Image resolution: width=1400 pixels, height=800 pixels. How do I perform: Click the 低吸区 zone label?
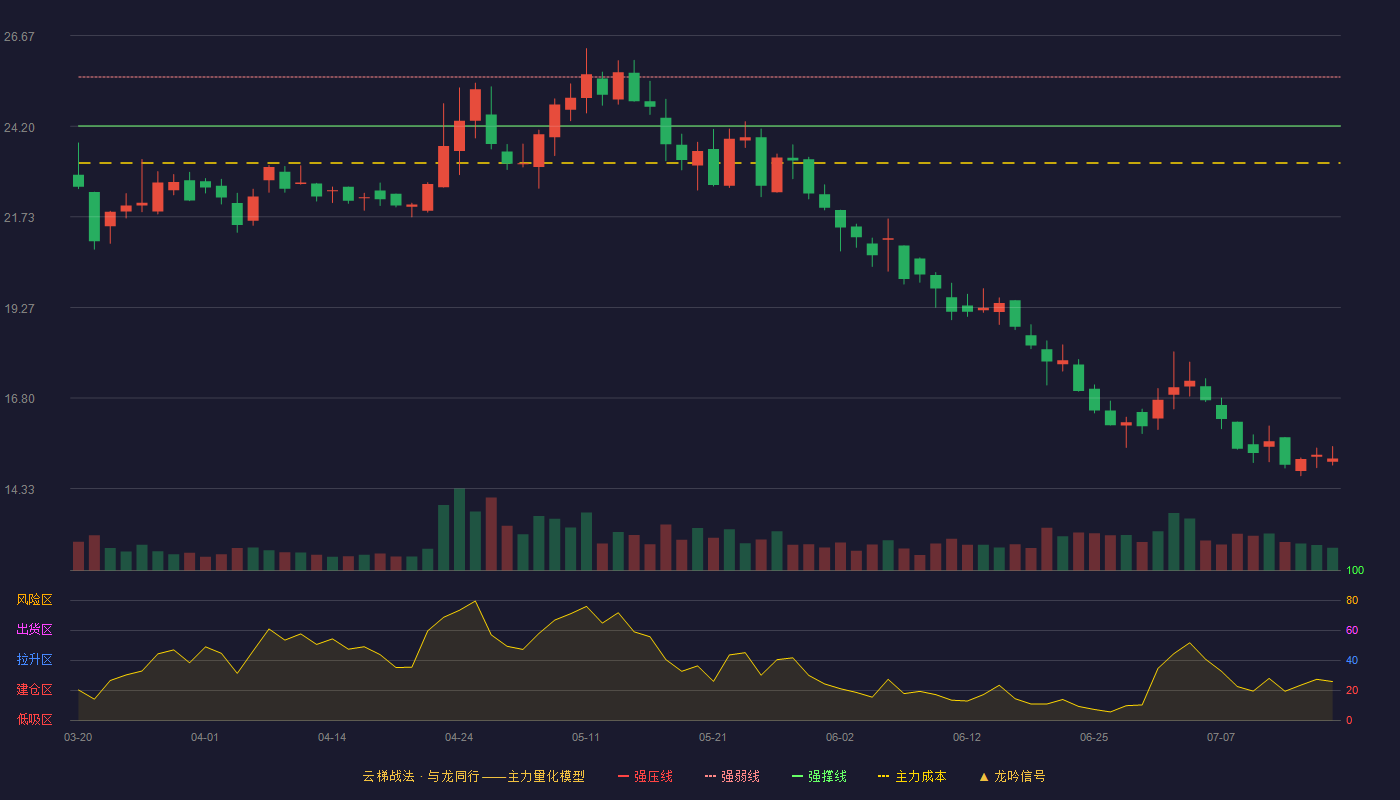(x=34, y=720)
